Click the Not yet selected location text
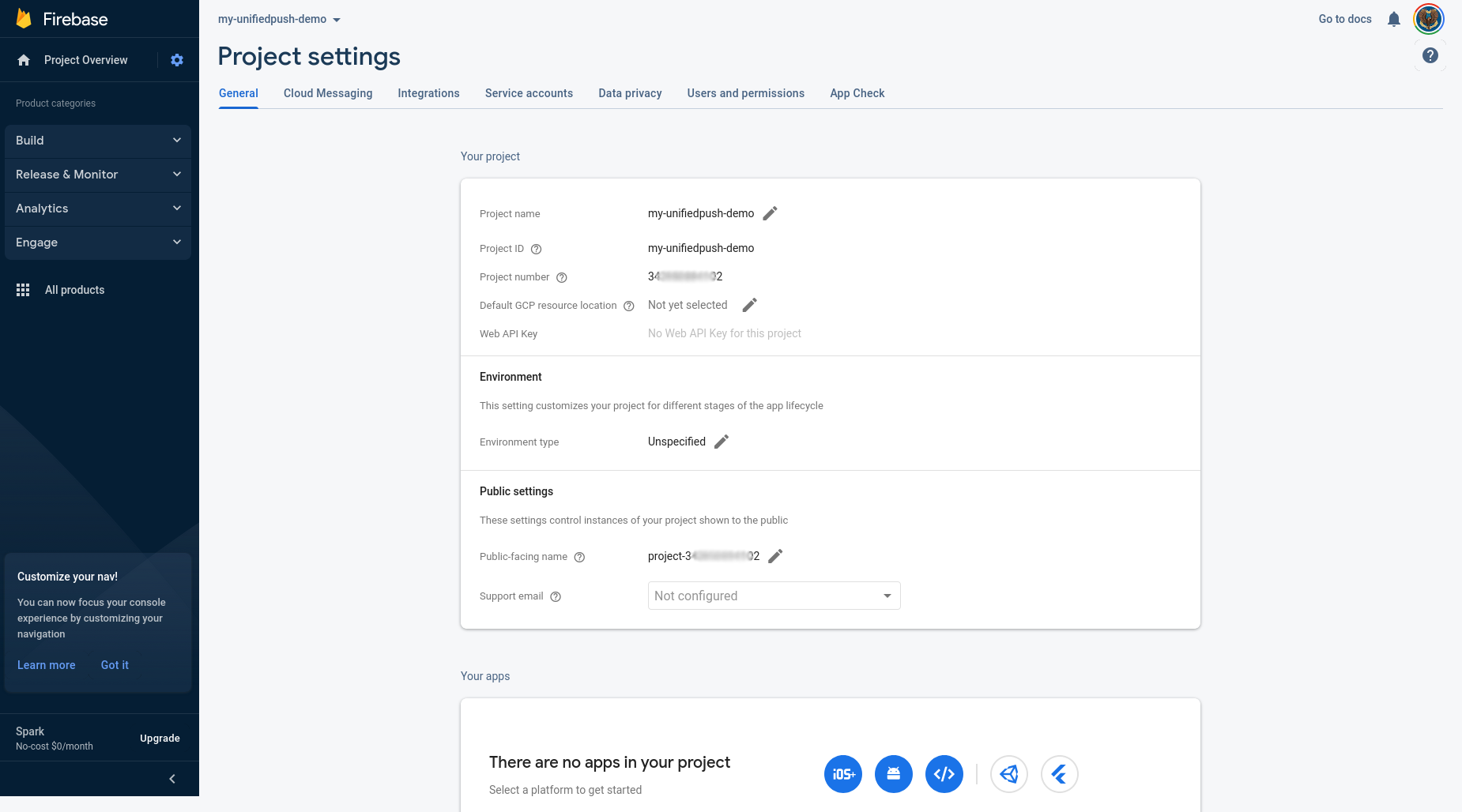 point(688,305)
